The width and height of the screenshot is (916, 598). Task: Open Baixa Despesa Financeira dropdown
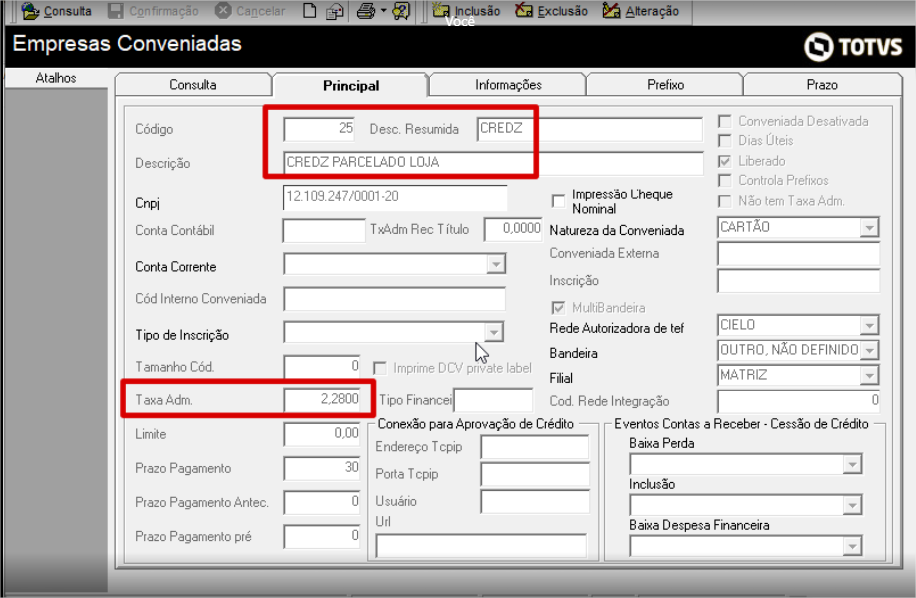tap(852, 546)
